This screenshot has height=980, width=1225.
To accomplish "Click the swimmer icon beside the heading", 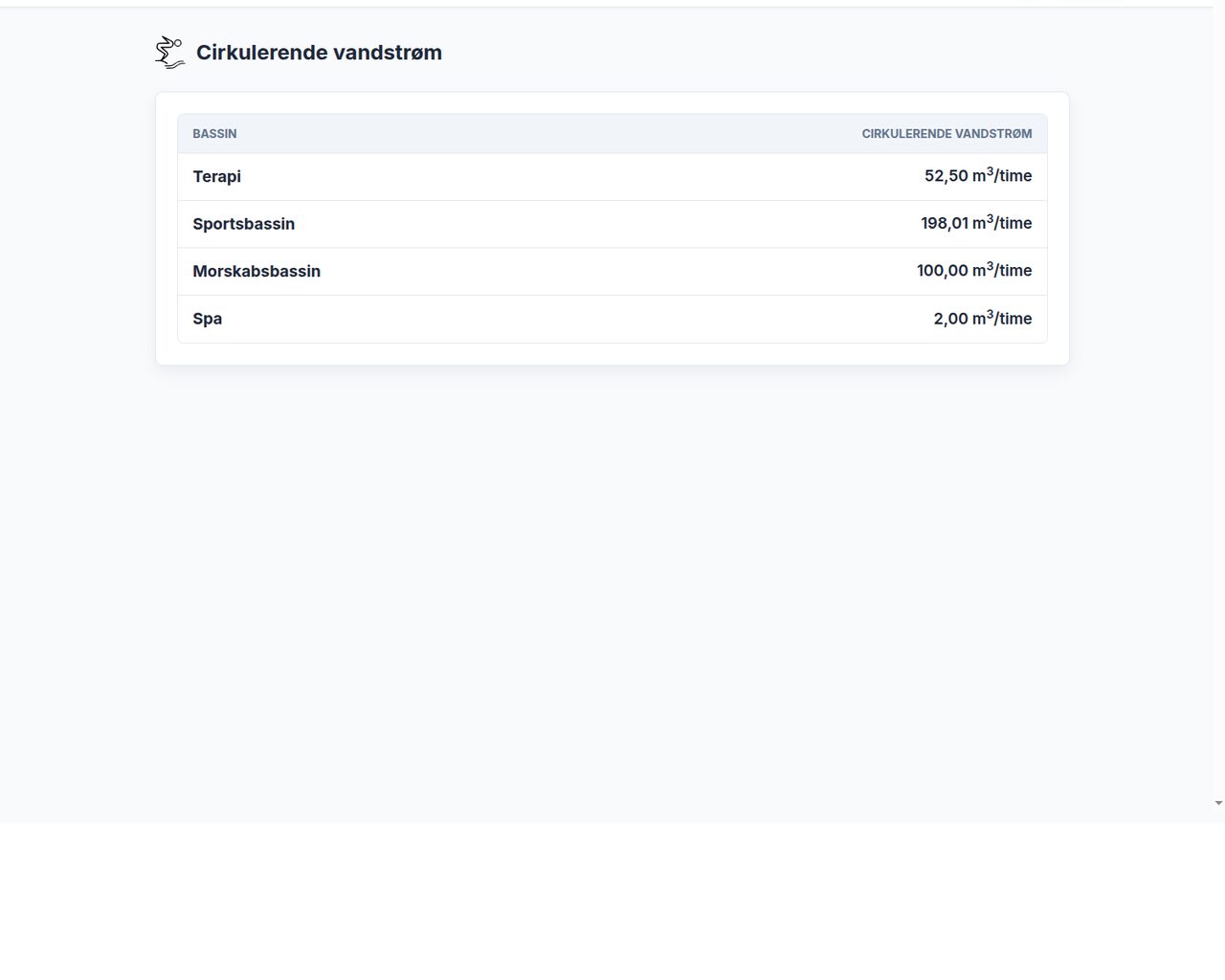I will pos(170,53).
